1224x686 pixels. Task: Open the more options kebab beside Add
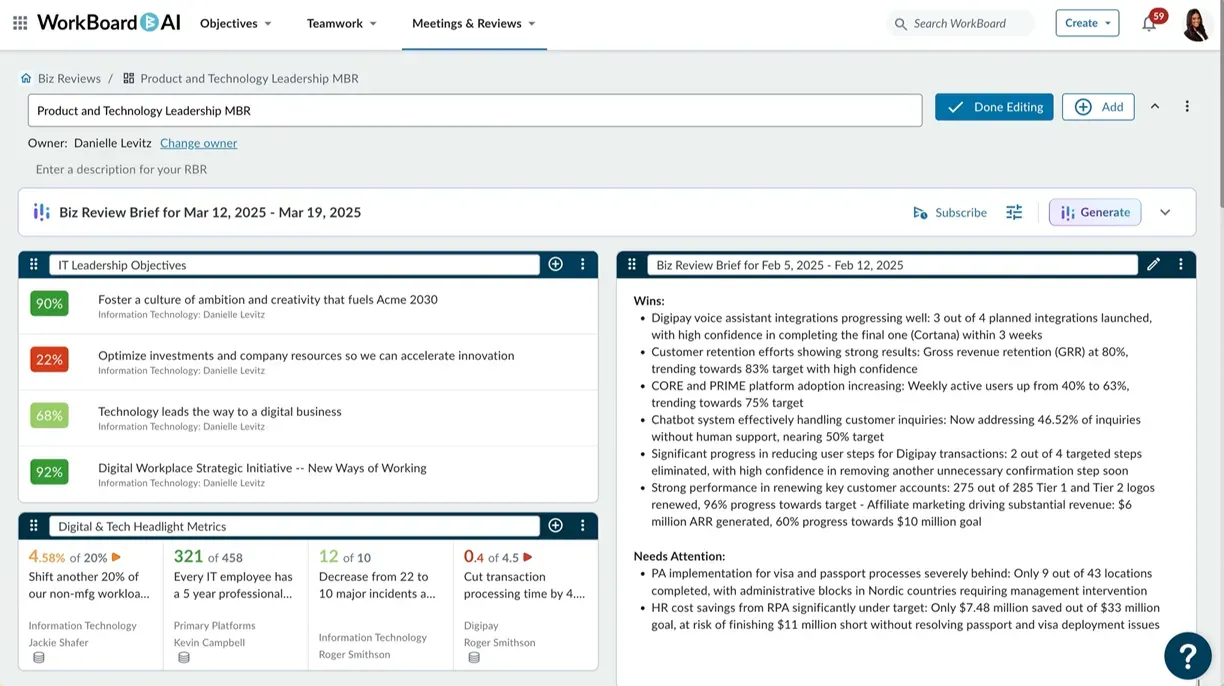(x=1187, y=107)
